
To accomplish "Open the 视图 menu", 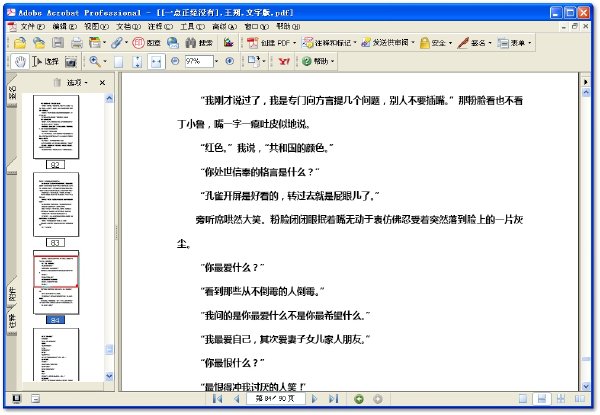I will point(96,26).
